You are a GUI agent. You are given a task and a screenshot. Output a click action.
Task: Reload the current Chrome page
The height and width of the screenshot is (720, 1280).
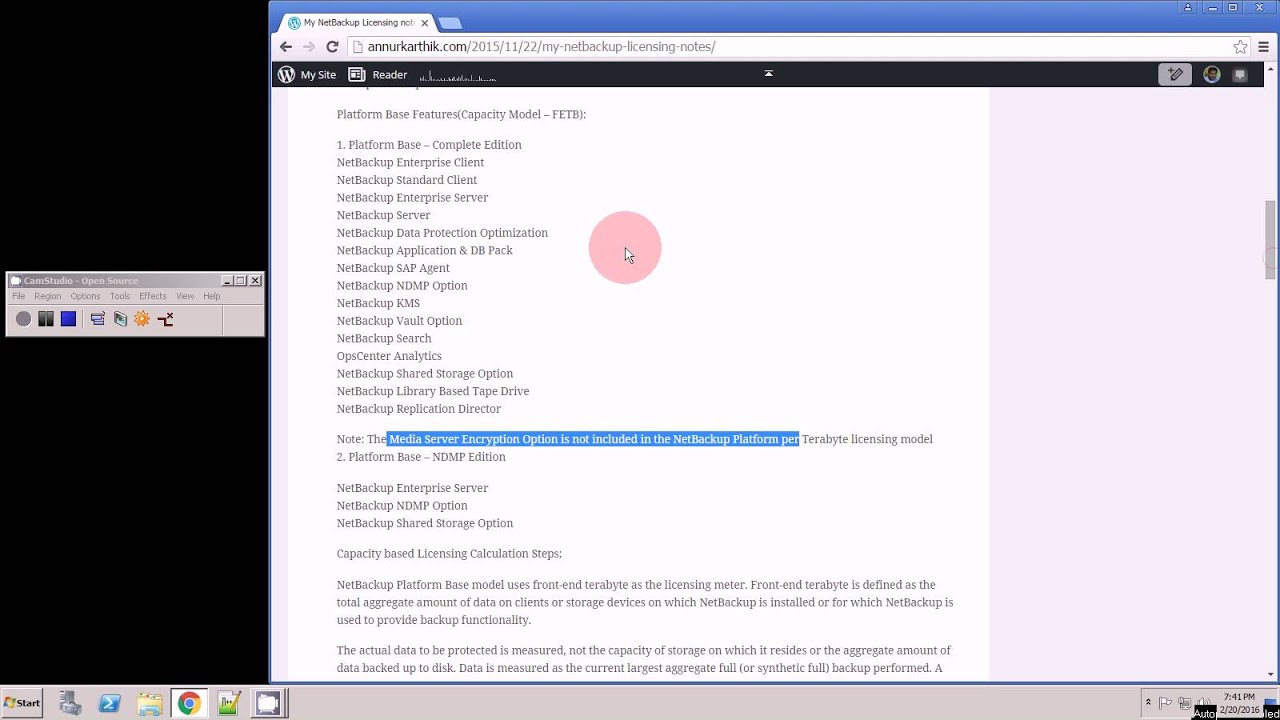[332, 47]
